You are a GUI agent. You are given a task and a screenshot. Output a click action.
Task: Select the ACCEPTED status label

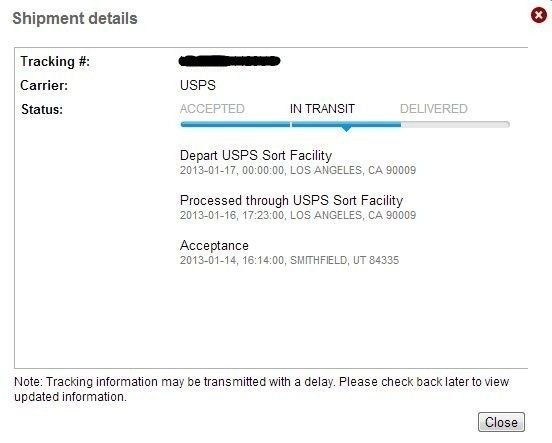coord(212,109)
